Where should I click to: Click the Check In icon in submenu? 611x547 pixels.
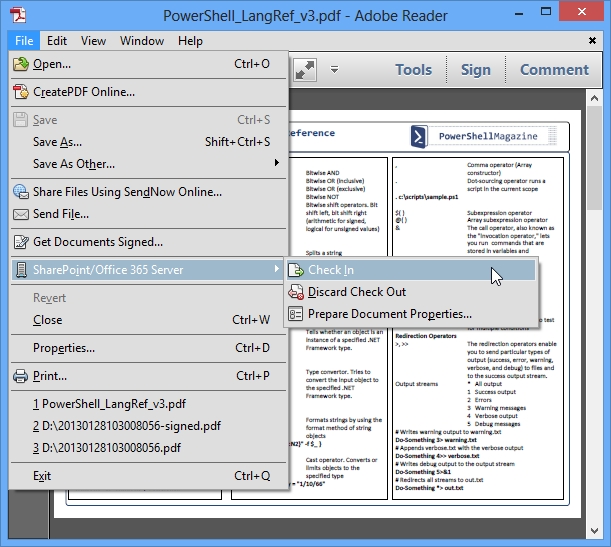296,270
